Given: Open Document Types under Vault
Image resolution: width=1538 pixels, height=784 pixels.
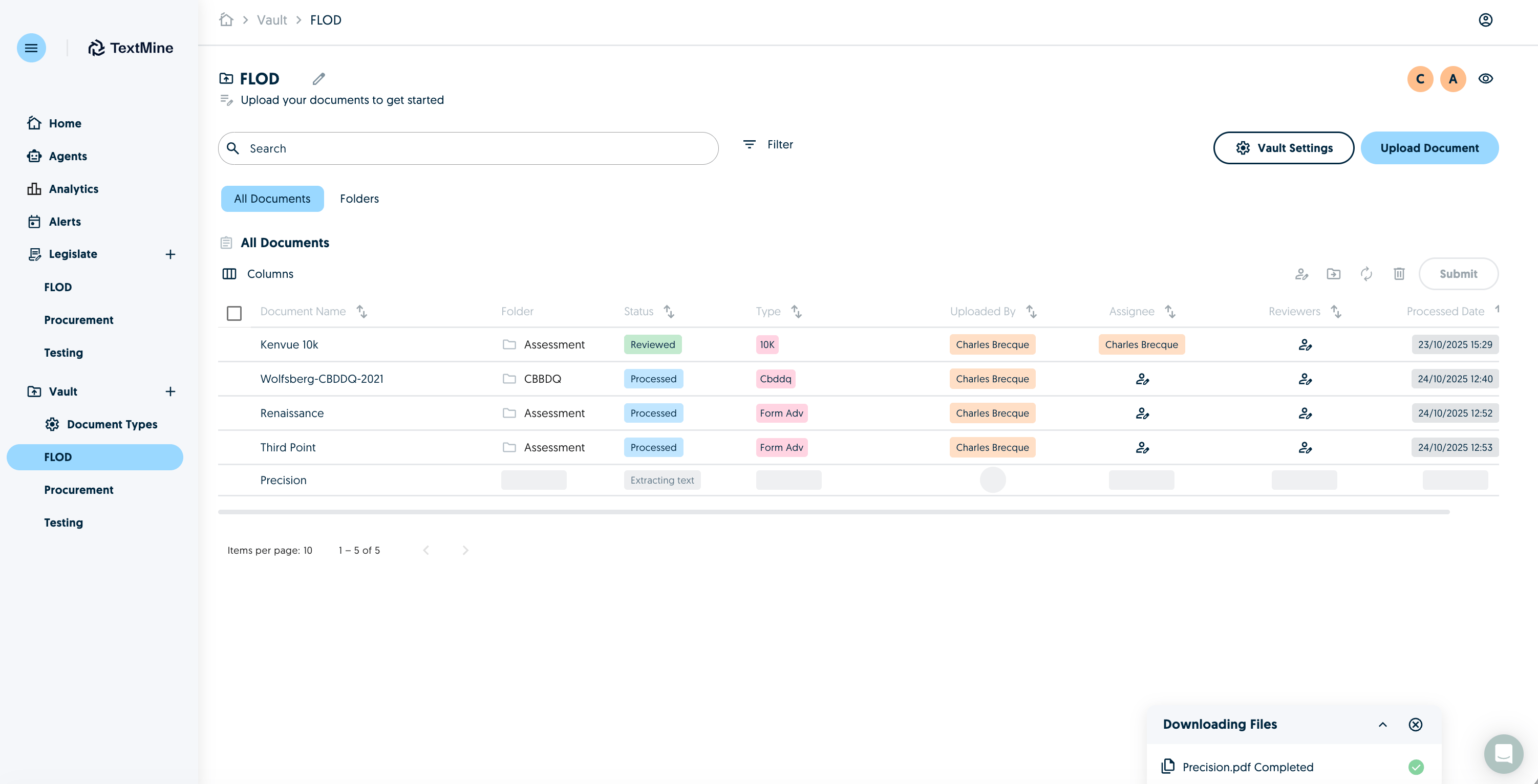Looking at the screenshot, I should [x=101, y=424].
